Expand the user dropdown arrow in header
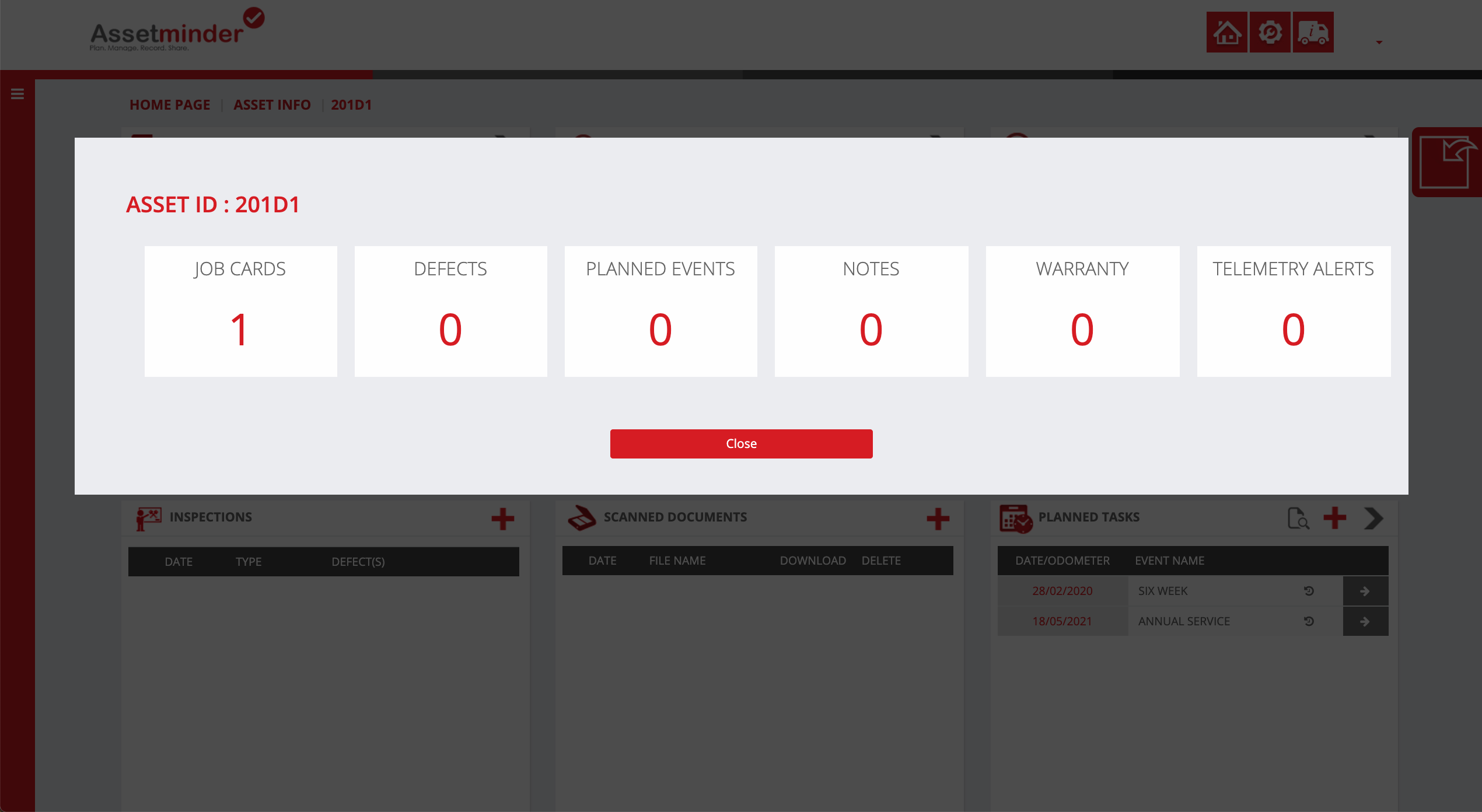The width and height of the screenshot is (1482, 812). [x=1379, y=42]
